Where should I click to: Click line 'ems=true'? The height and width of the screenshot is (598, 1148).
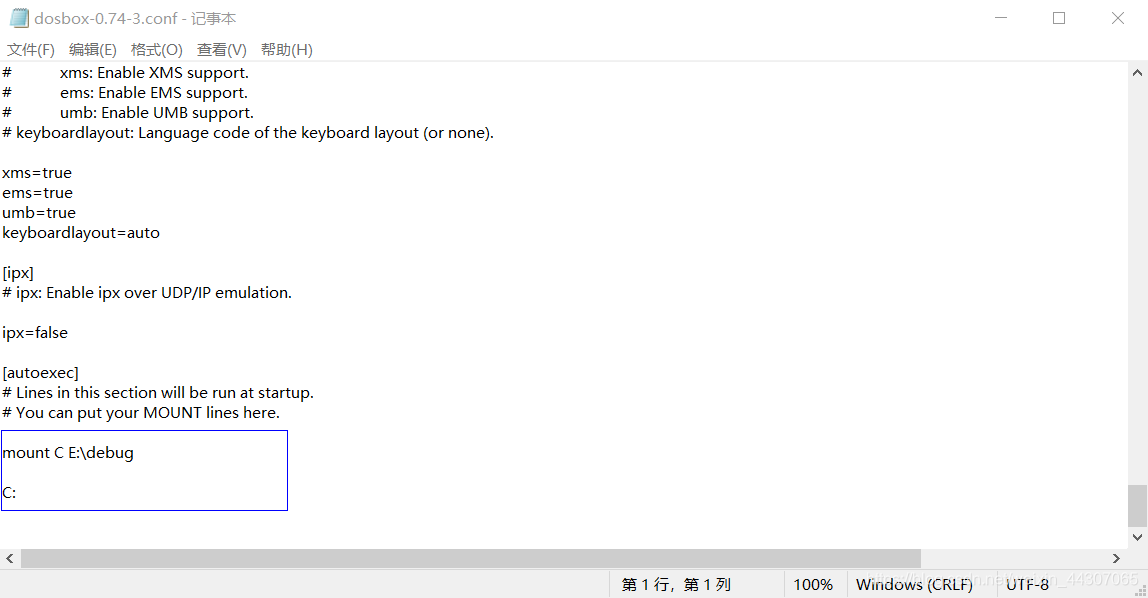click(37, 193)
